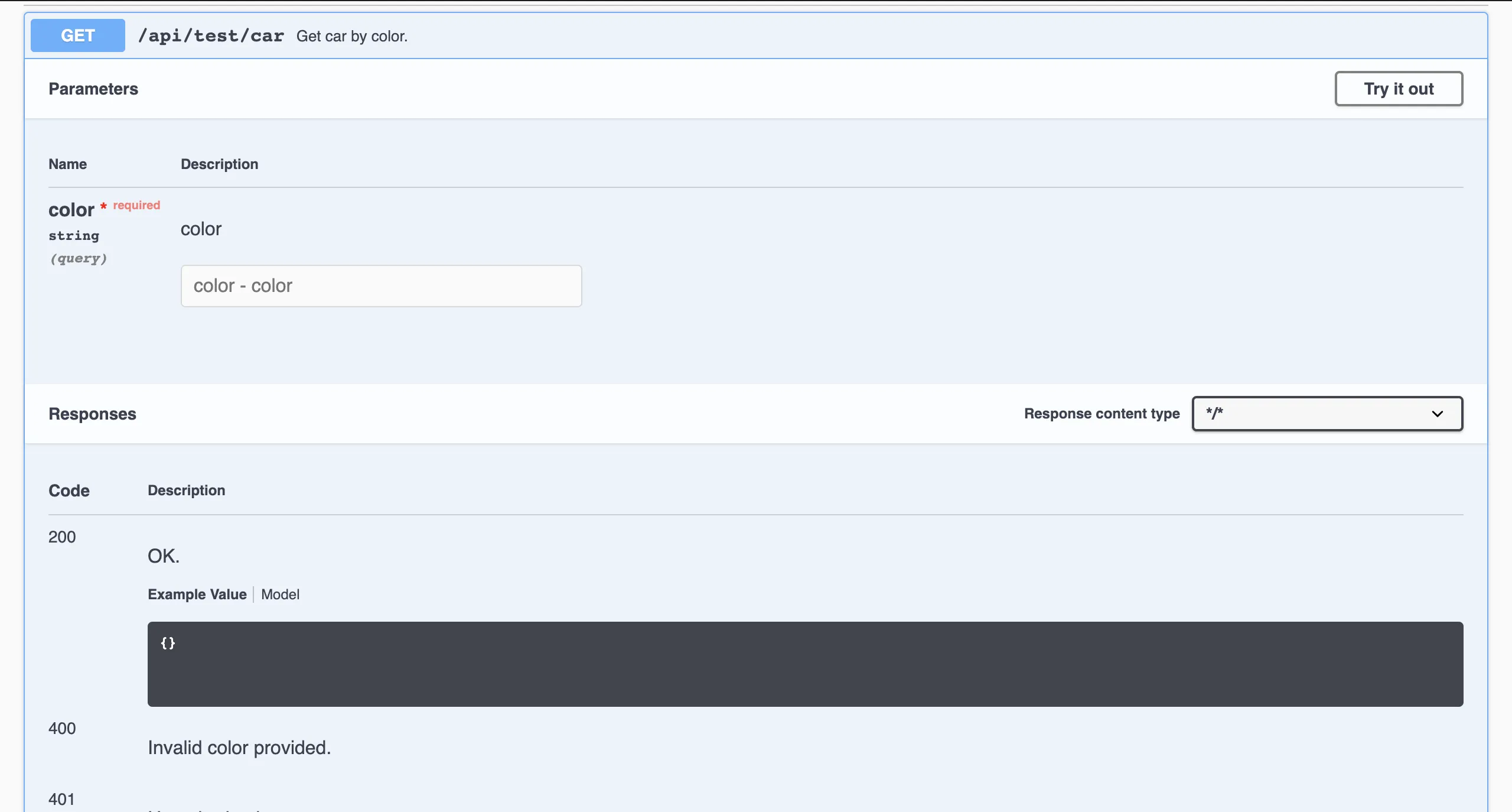This screenshot has width=1512, height=812.
Task: Click the Responses section heading
Action: pos(92,414)
